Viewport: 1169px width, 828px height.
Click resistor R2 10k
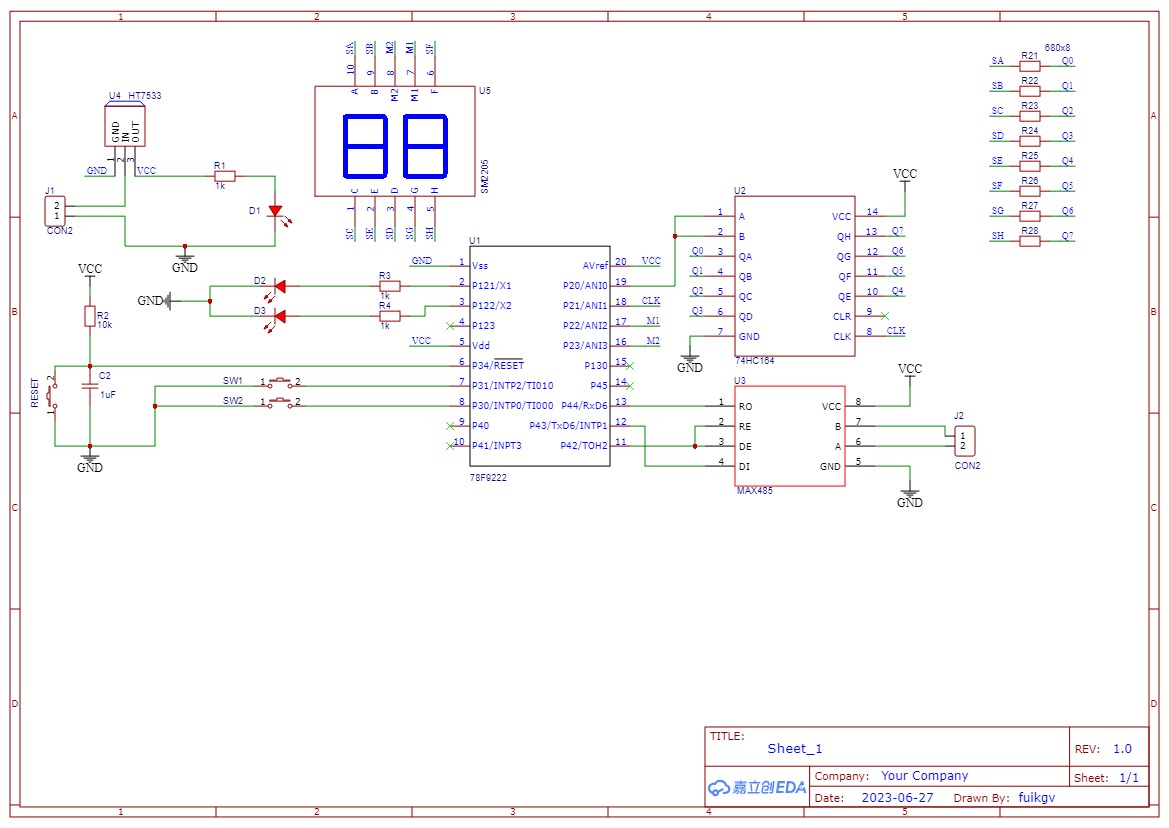pyautogui.click(x=90, y=316)
